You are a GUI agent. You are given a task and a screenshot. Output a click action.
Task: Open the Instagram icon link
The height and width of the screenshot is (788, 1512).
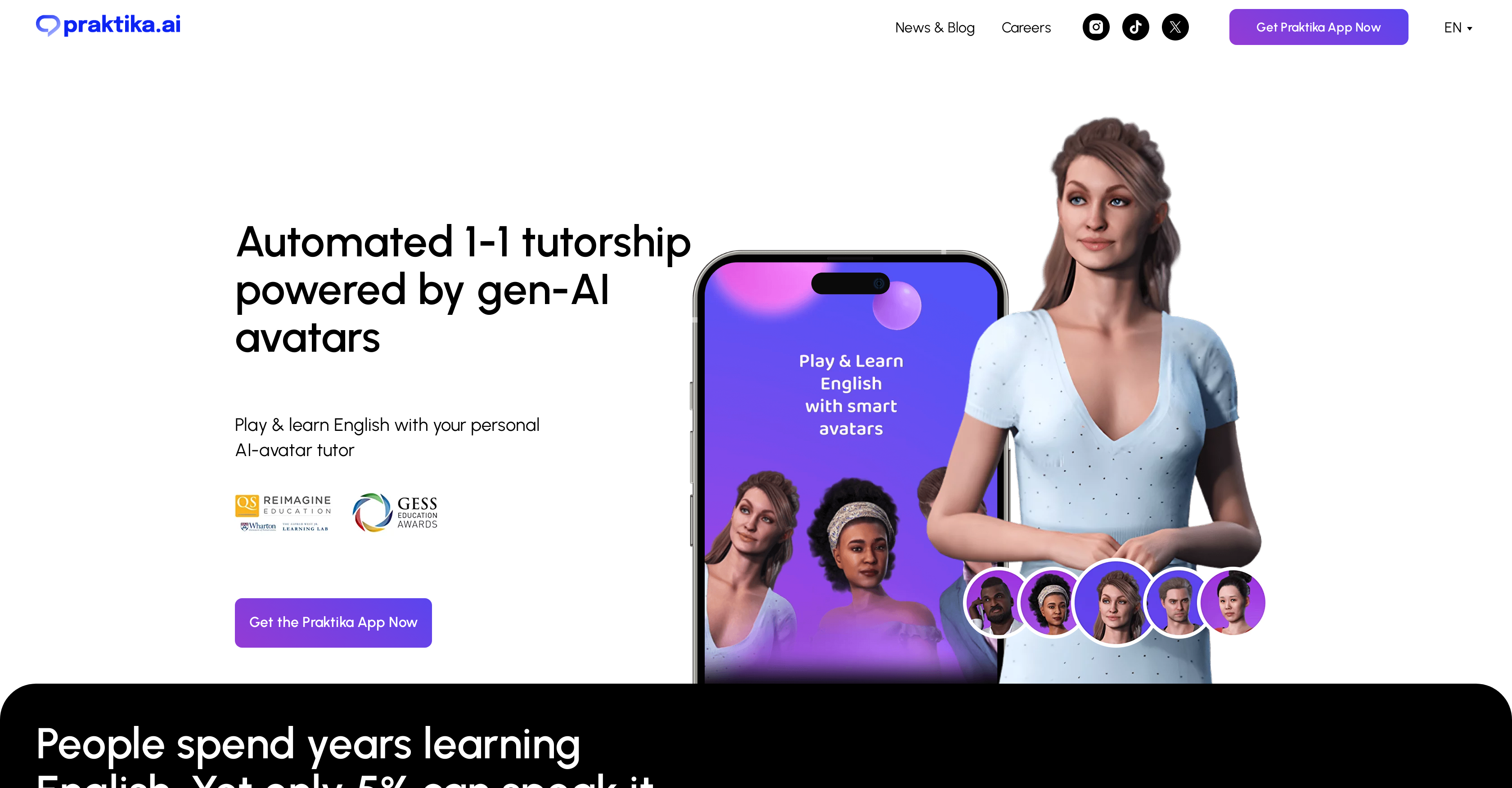[1096, 27]
